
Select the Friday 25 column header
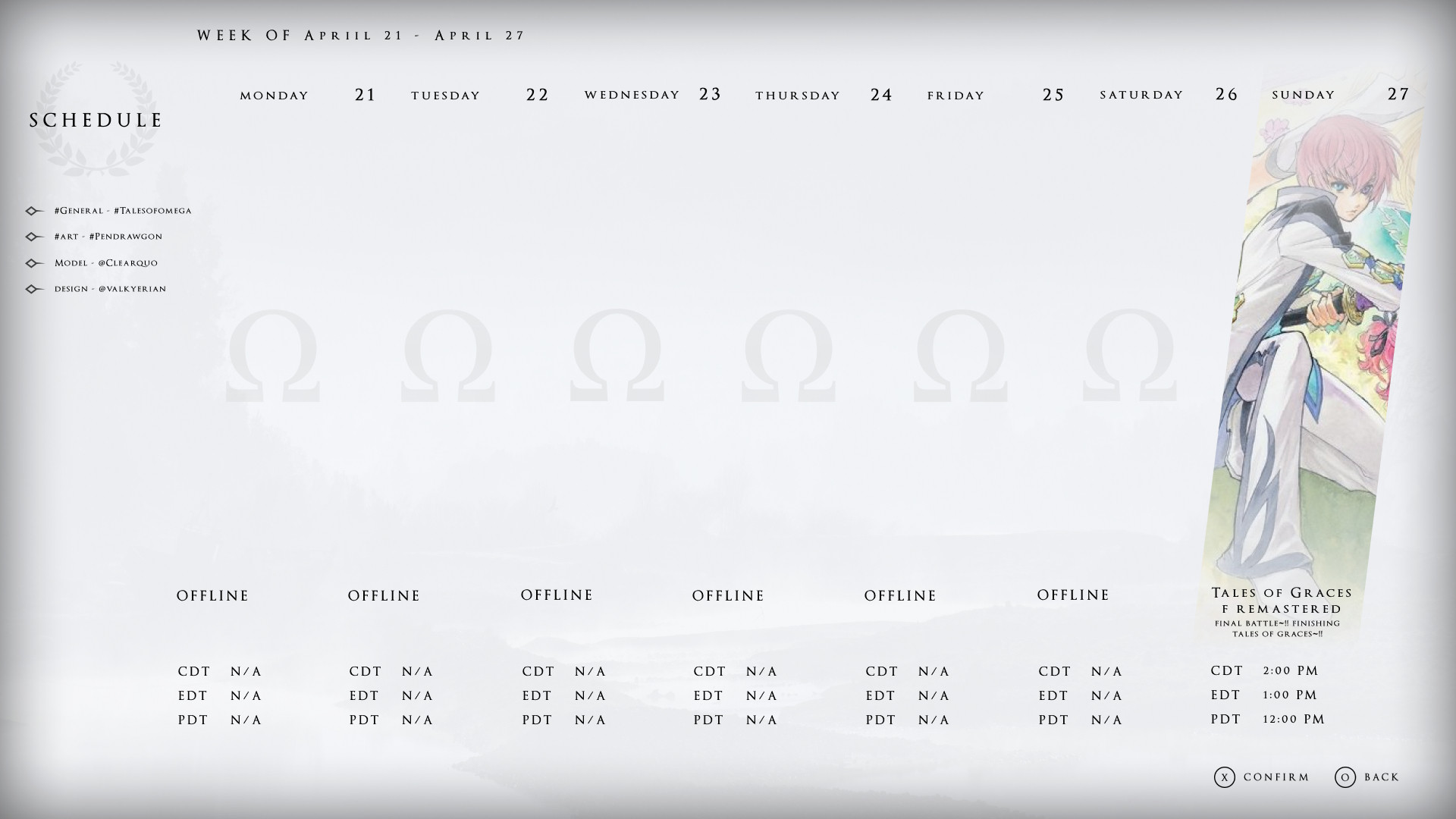[x=996, y=95]
